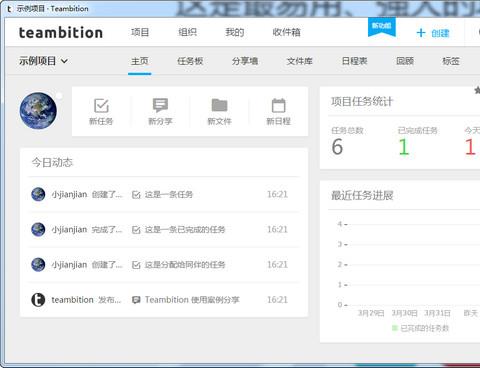480x368 pixels.
Task: Click the 新分享 label
Action: [x=160, y=121]
